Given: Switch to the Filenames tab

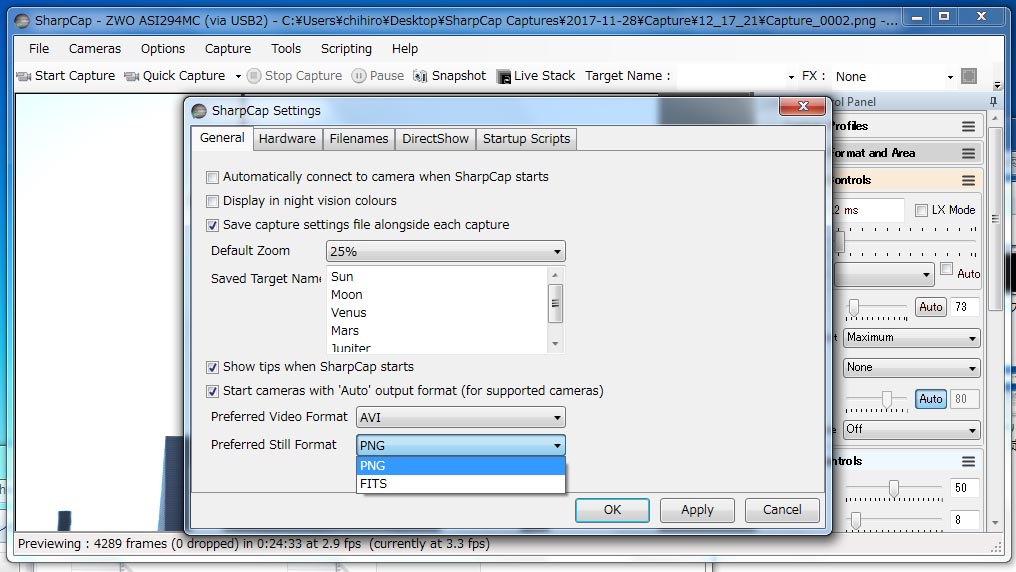Looking at the screenshot, I should [x=358, y=139].
